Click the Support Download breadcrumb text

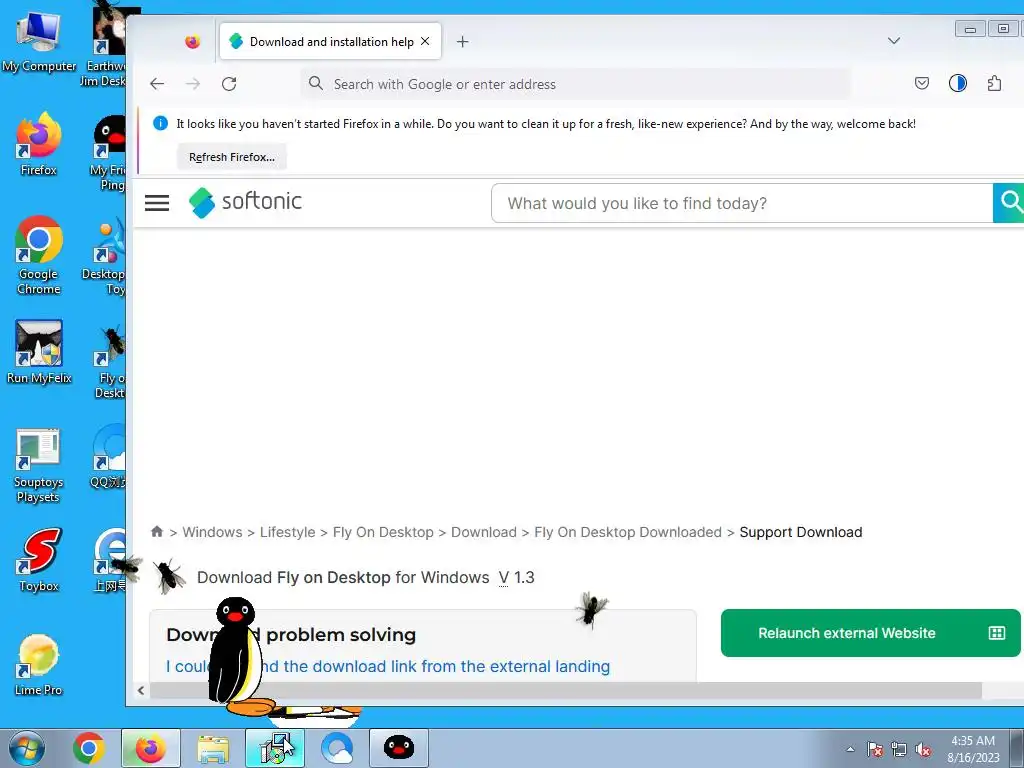point(801,532)
